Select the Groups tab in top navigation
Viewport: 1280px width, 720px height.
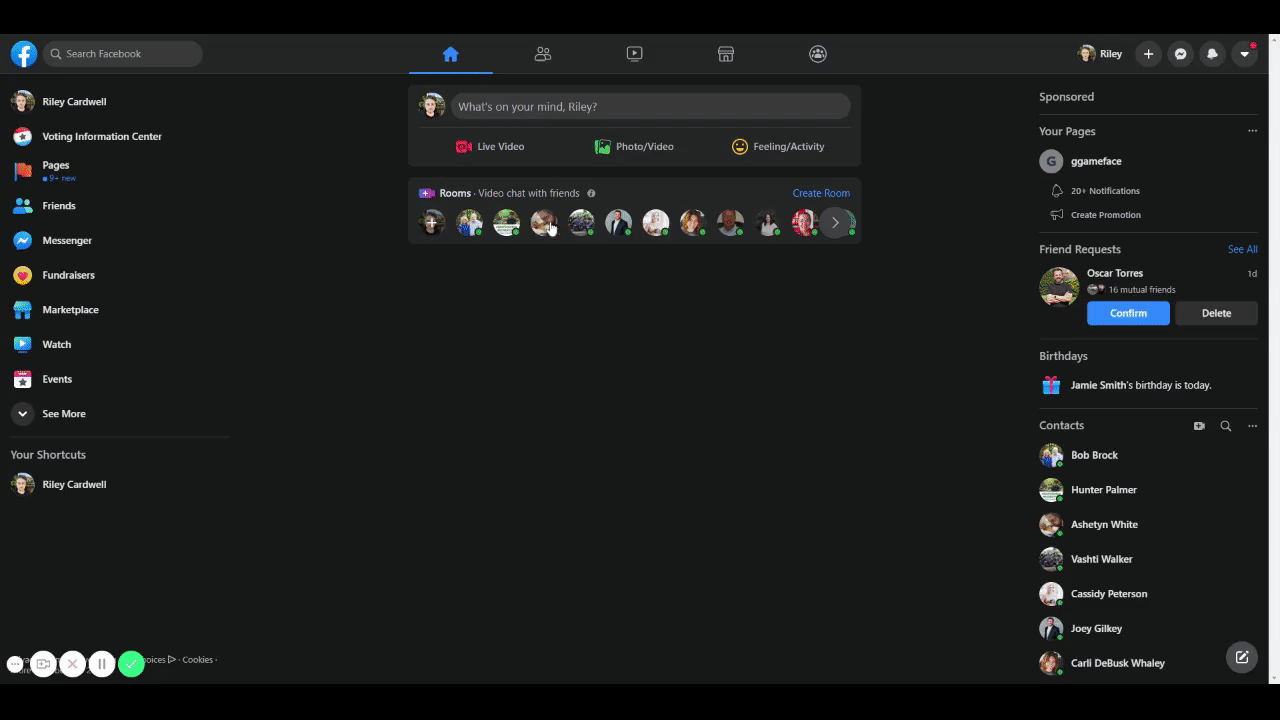[818, 54]
